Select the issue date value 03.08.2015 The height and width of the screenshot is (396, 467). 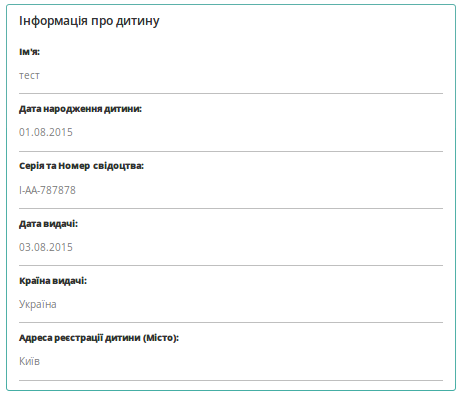click(x=46, y=247)
